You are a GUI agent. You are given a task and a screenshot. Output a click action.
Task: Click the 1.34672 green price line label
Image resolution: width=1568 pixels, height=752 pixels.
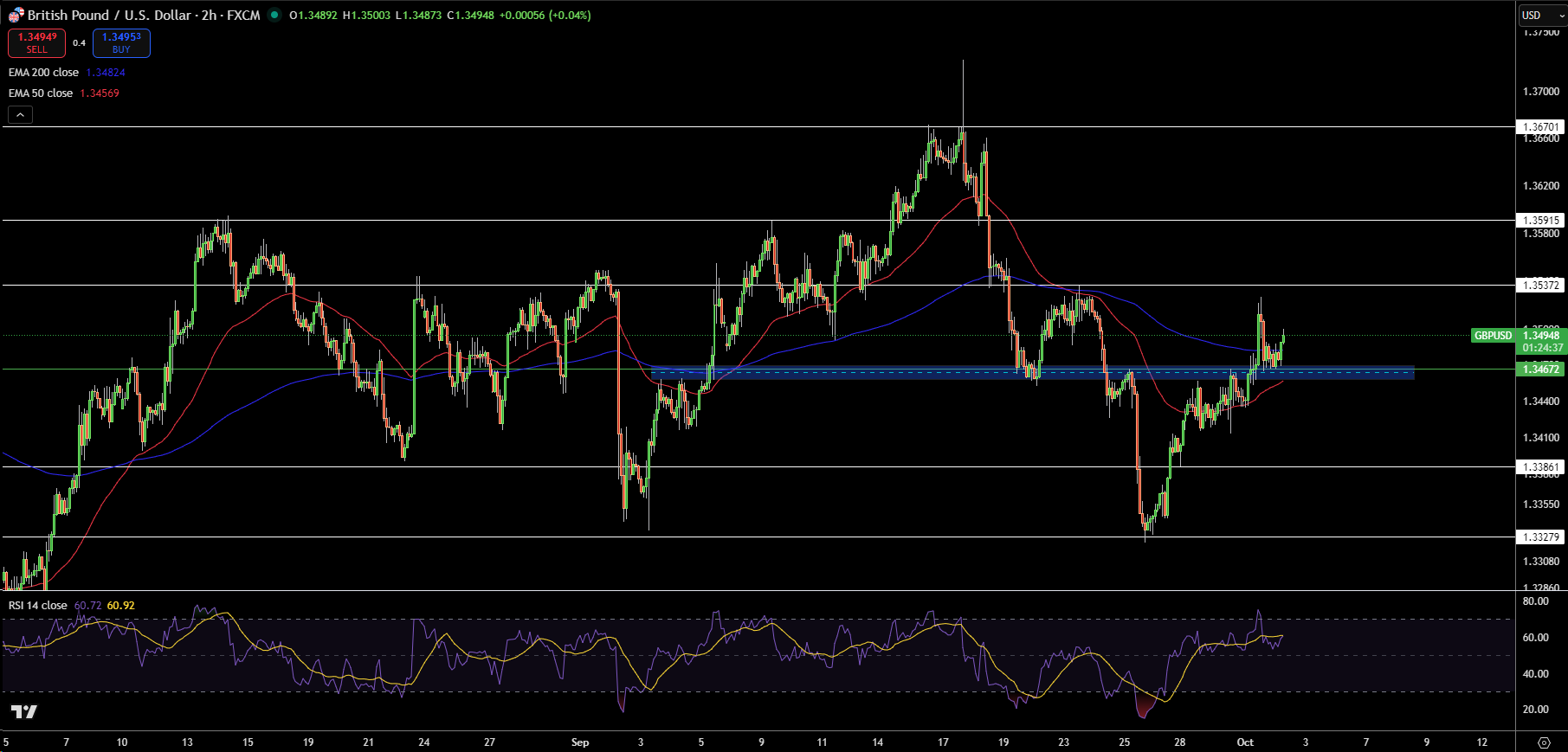[1540, 370]
